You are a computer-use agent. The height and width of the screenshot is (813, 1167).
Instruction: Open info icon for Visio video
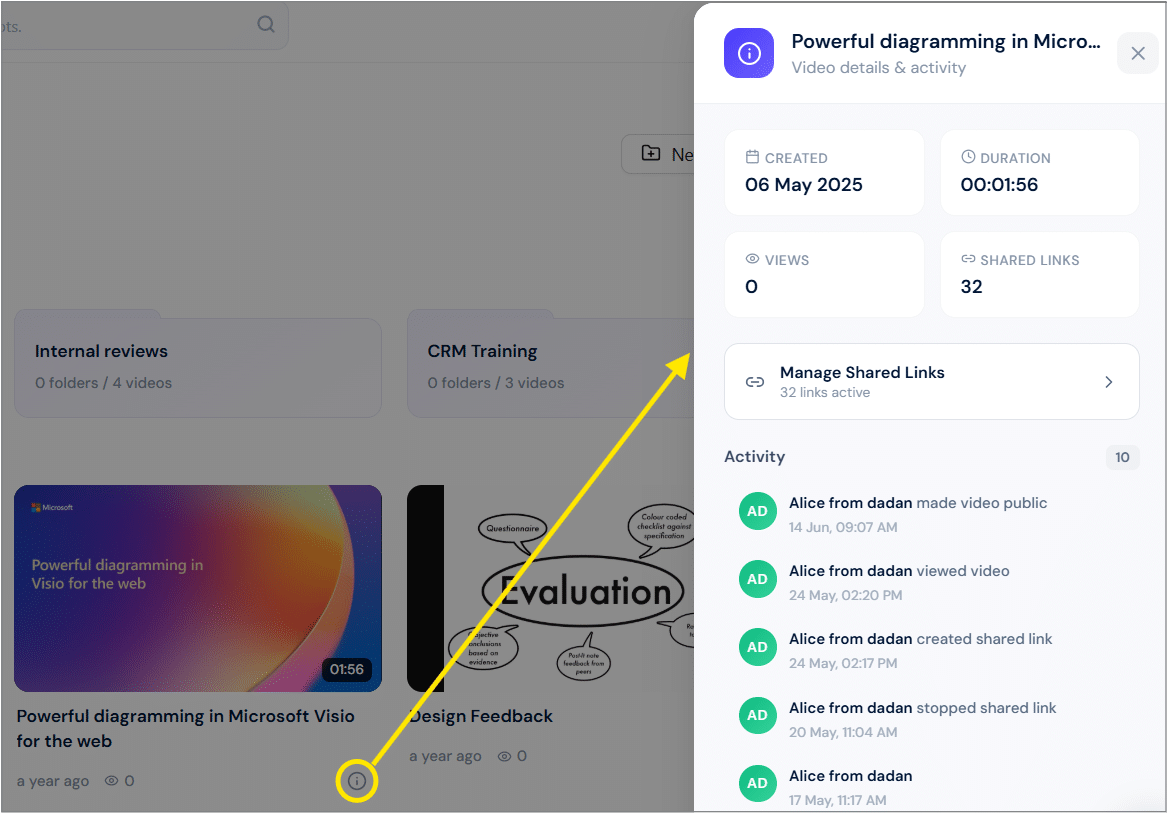pyautogui.click(x=357, y=780)
